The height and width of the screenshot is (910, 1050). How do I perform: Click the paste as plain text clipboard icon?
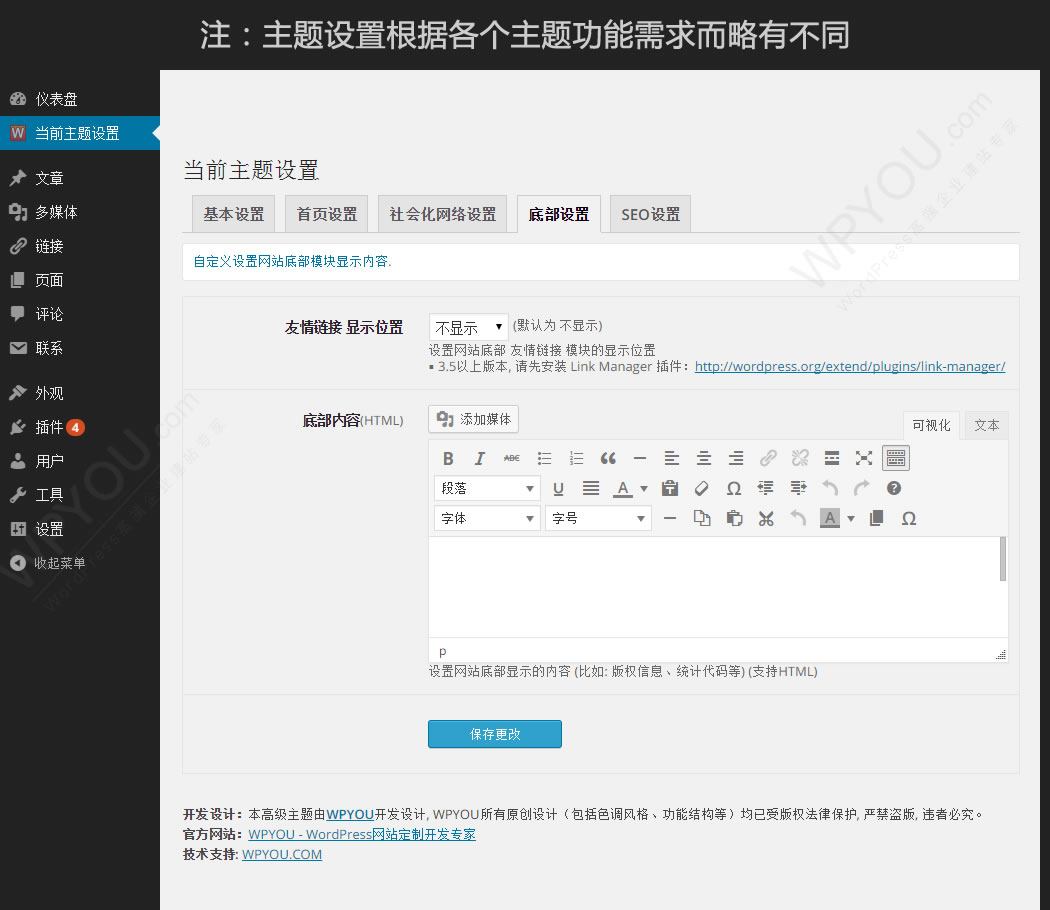[x=670, y=488]
